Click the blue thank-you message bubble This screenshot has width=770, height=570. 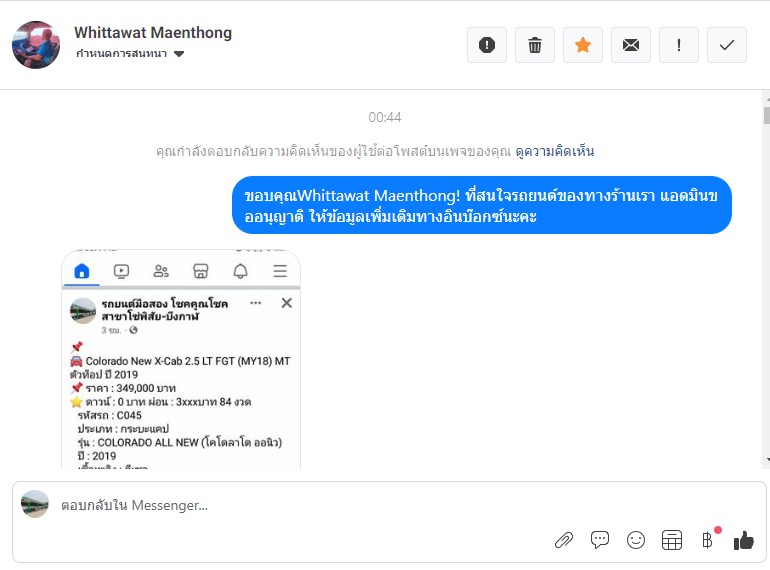(x=482, y=205)
